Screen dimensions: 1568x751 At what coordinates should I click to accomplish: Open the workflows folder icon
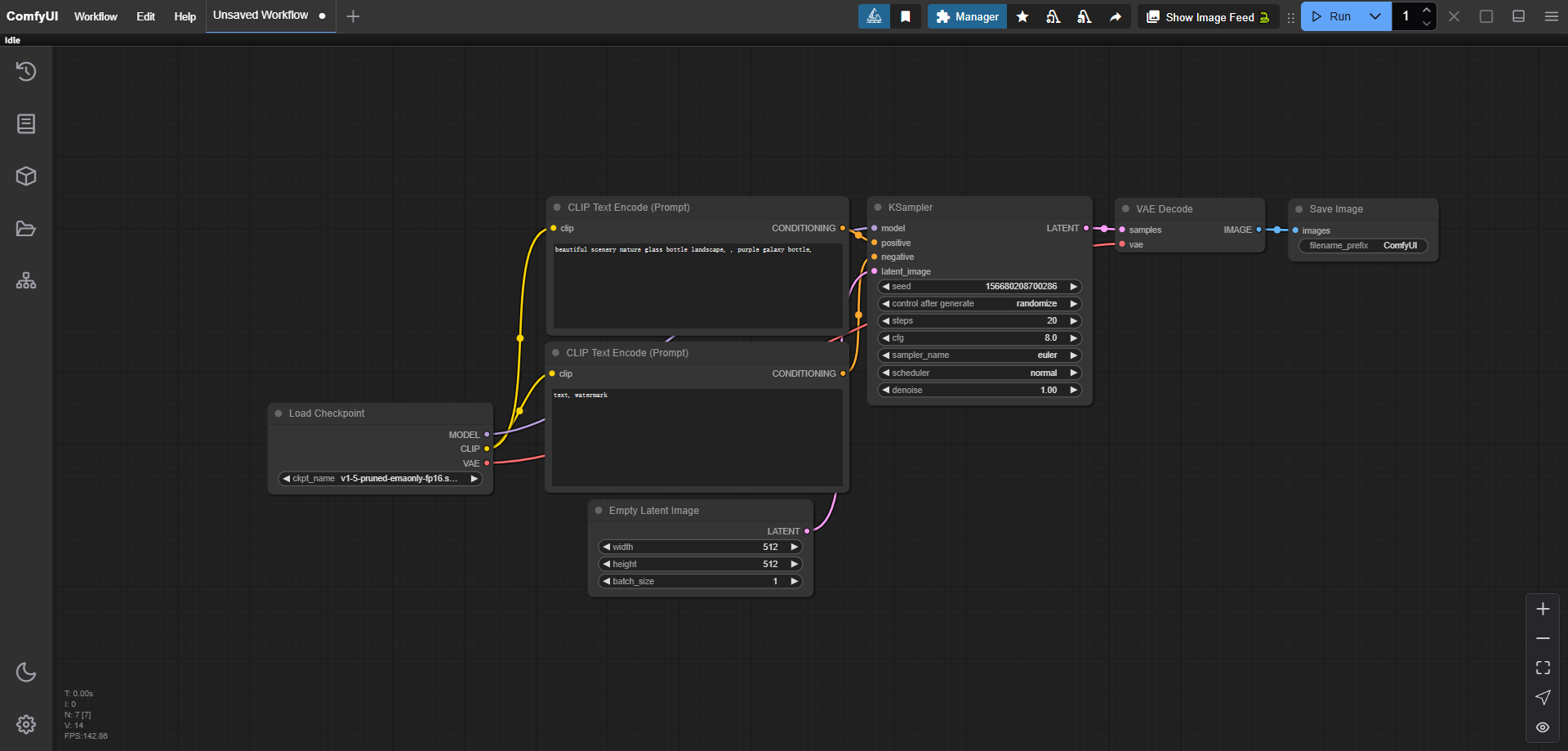tap(26, 229)
